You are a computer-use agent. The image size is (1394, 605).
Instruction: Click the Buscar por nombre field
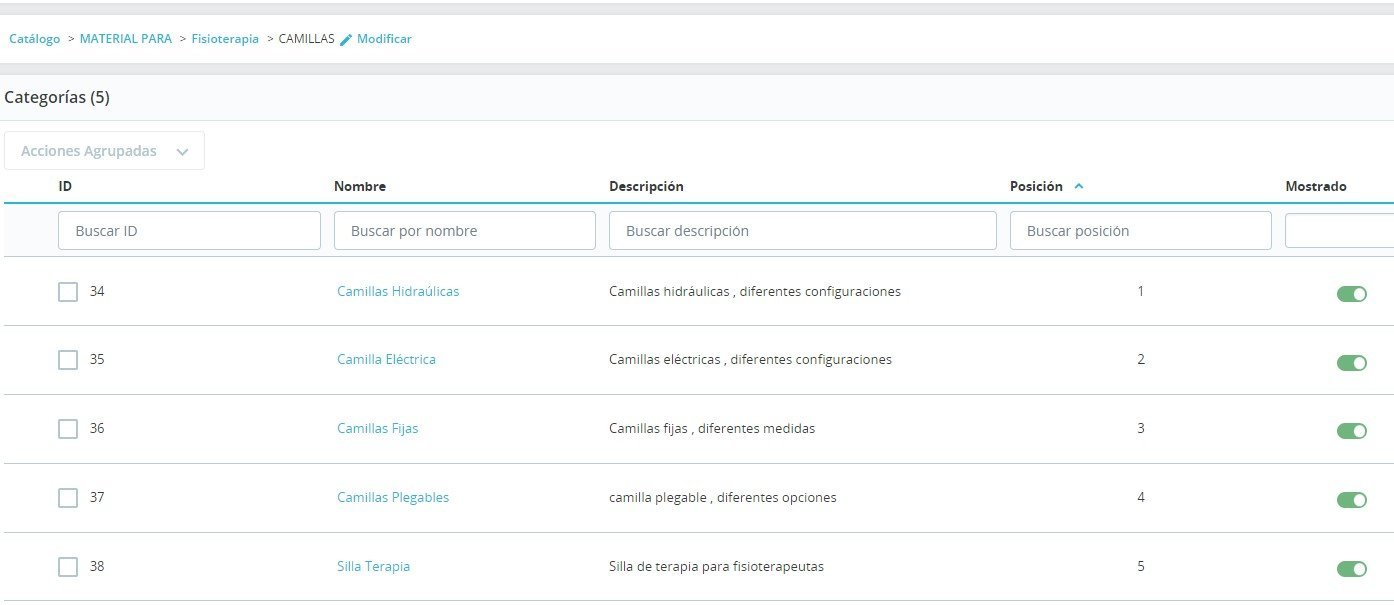465,230
